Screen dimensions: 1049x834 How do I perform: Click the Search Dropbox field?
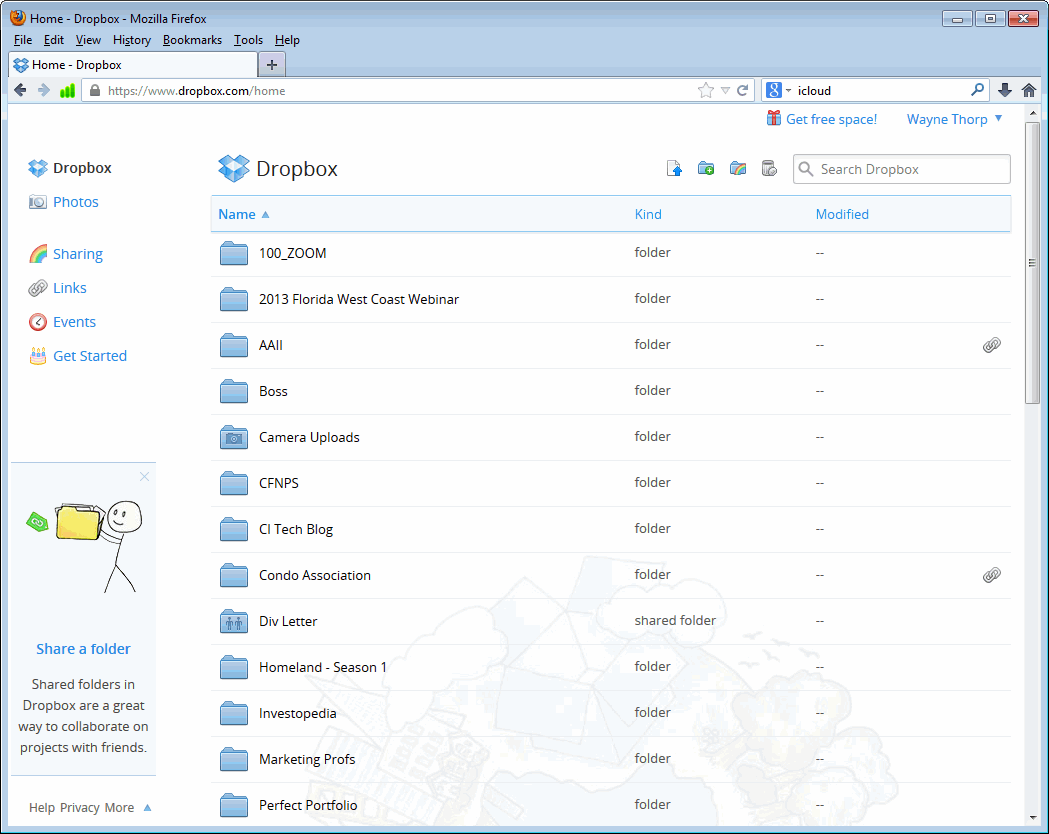point(902,169)
